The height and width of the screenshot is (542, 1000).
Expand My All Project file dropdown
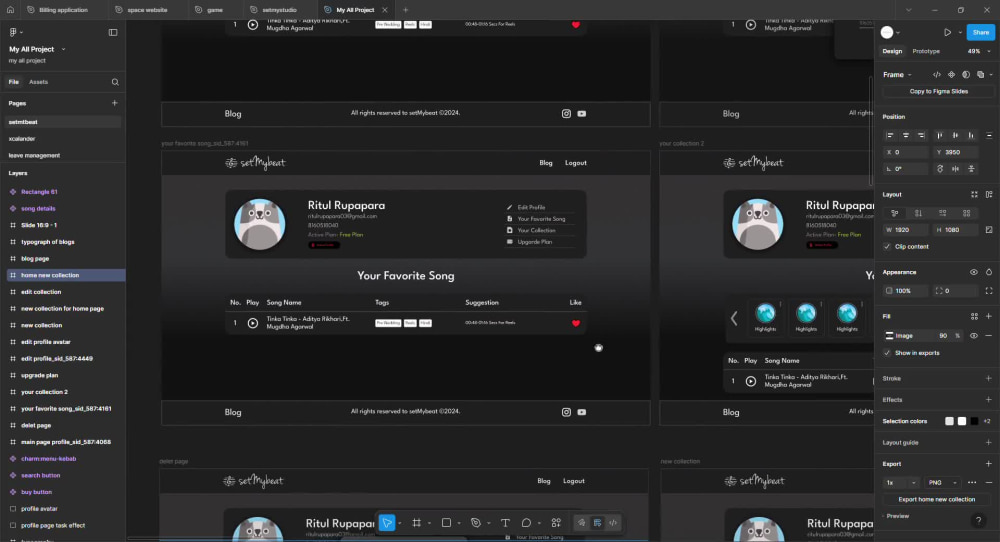pyautogui.click(x=63, y=49)
